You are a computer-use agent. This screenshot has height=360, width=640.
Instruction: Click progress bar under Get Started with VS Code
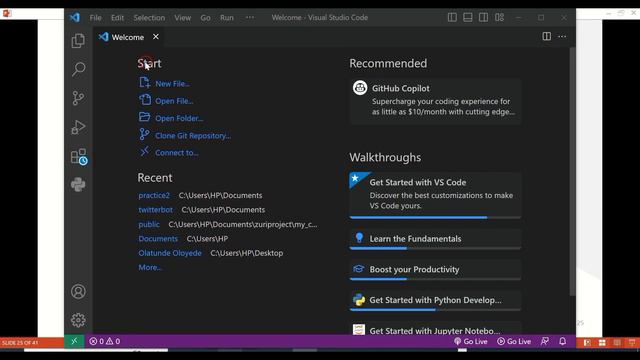coord(435,218)
